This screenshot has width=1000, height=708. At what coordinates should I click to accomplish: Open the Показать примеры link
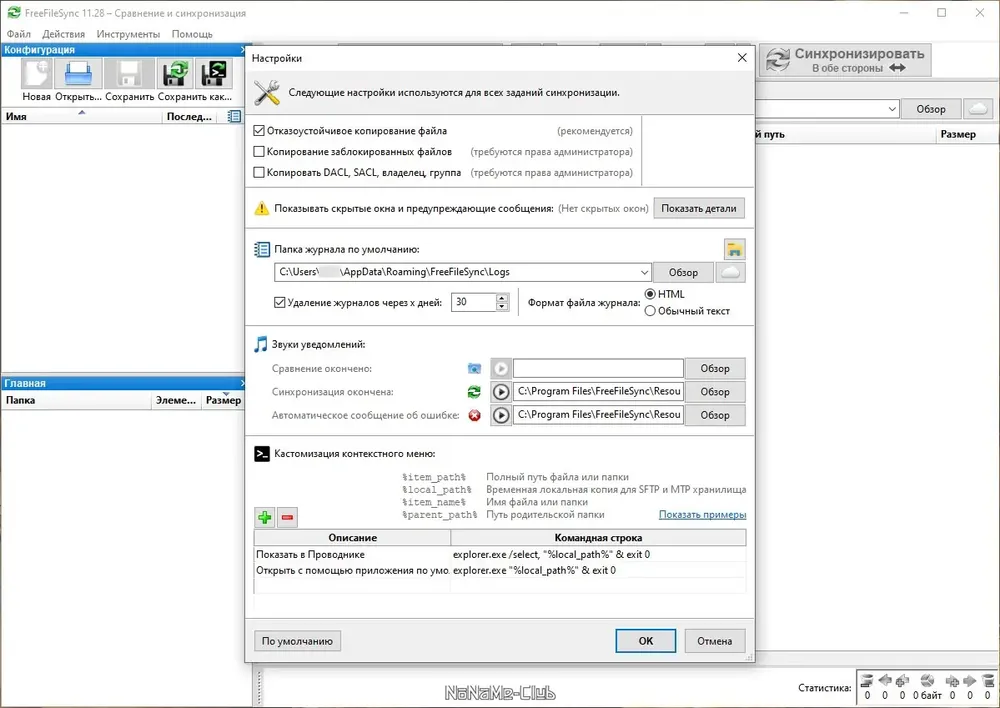[702, 515]
